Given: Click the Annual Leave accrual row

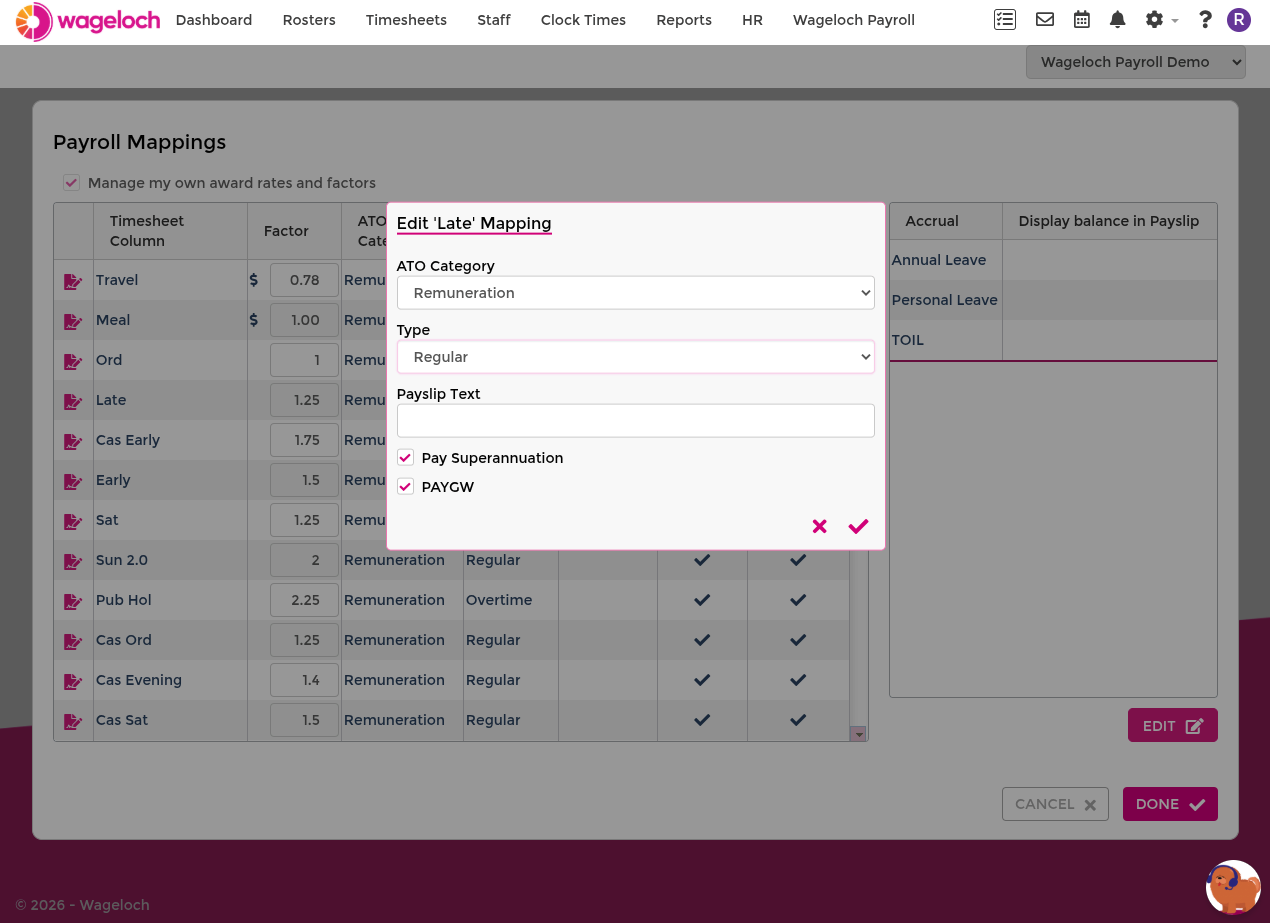Looking at the screenshot, I should click(1053, 260).
